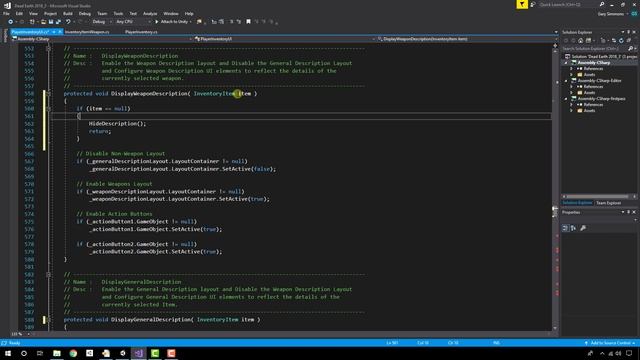
Task: Click the Solution Explorer search magnifier icon
Action: click(x=630, y=49)
